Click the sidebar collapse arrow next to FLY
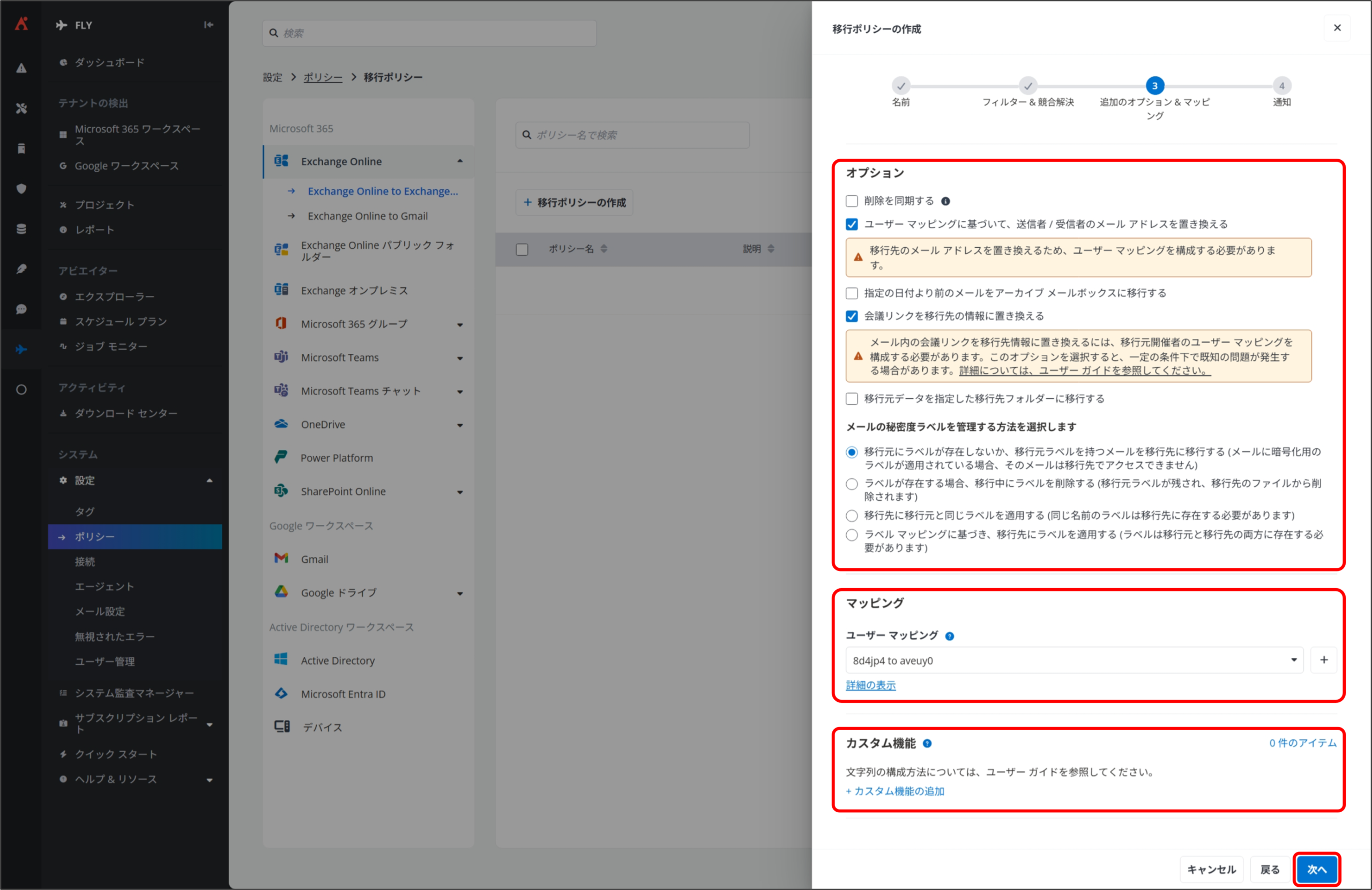Viewport: 1372px width, 890px height. pos(208,25)
